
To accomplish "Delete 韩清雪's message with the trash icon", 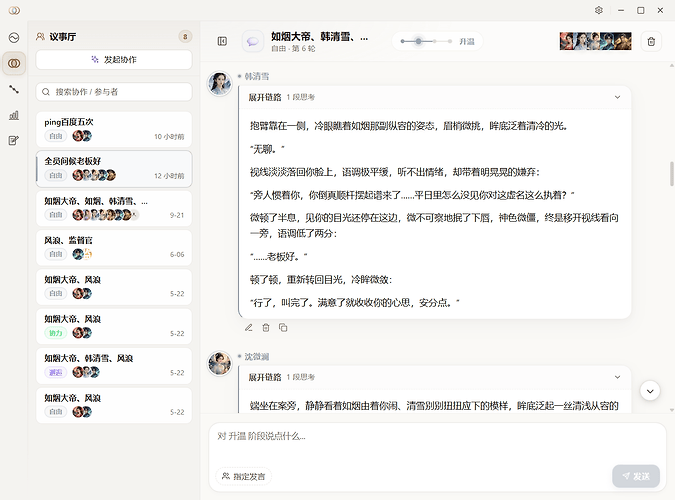I will pos(266,328).
